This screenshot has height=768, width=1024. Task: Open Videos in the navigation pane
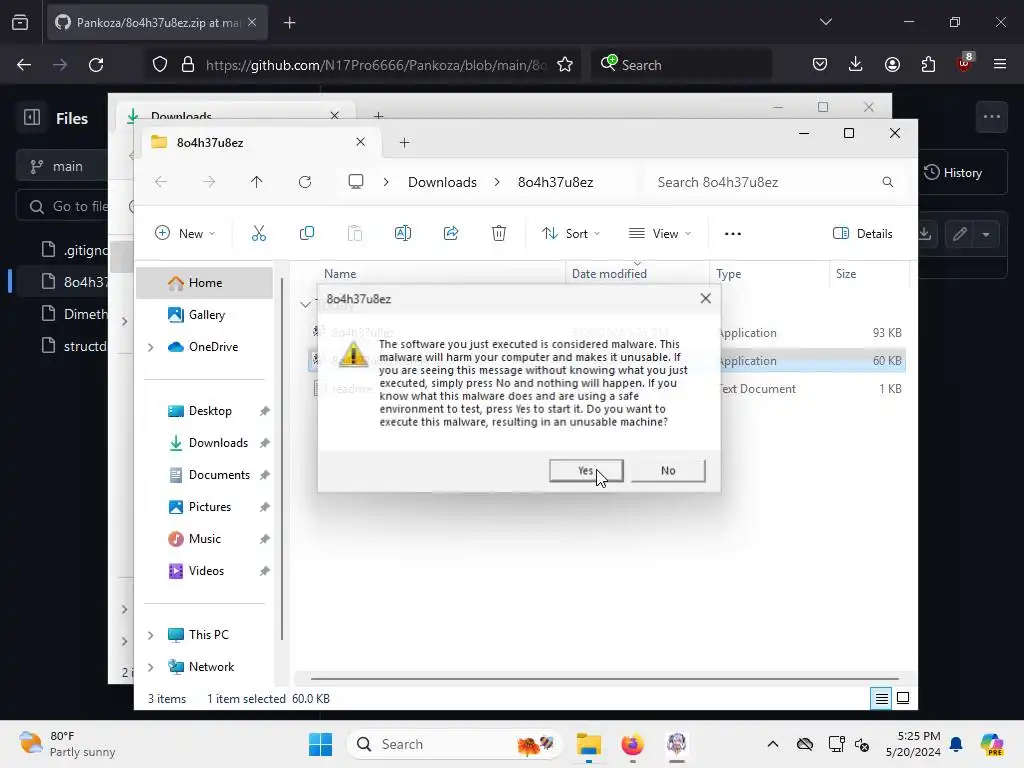(x=204, y=571)
